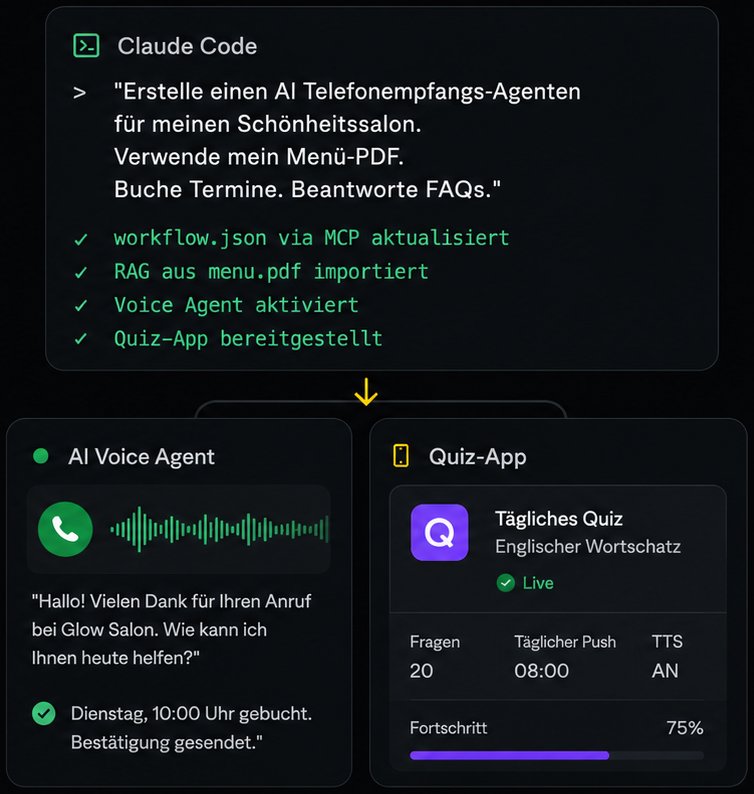Click the green status dot beside AI Voice Agent
Image resolution: width=754 pixels, height=794 pixels.
[x=41, y=456]
